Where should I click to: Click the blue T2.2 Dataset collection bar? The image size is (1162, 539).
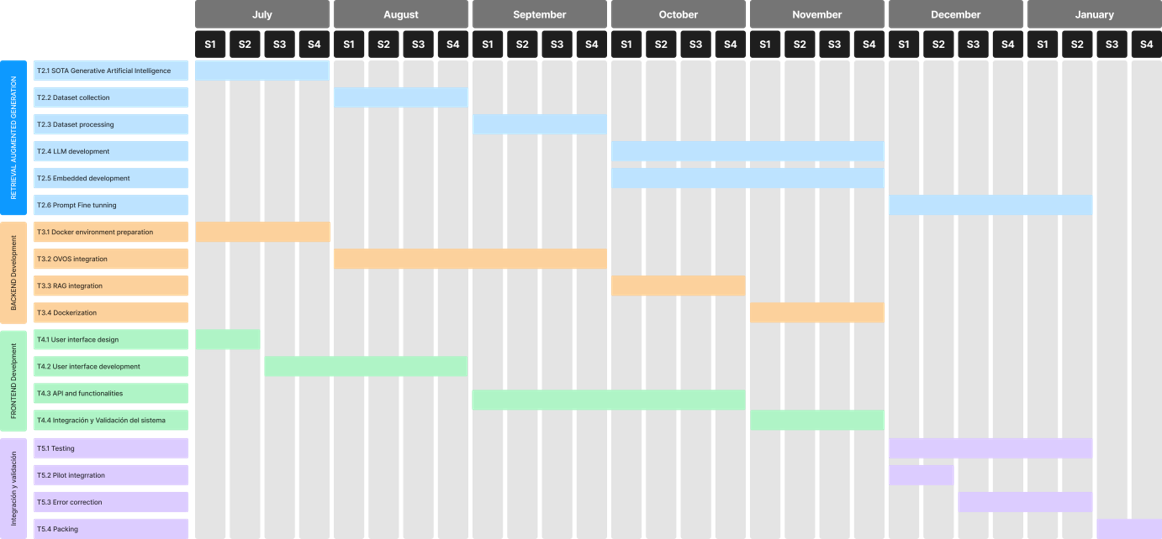click(x=400, y=98)
